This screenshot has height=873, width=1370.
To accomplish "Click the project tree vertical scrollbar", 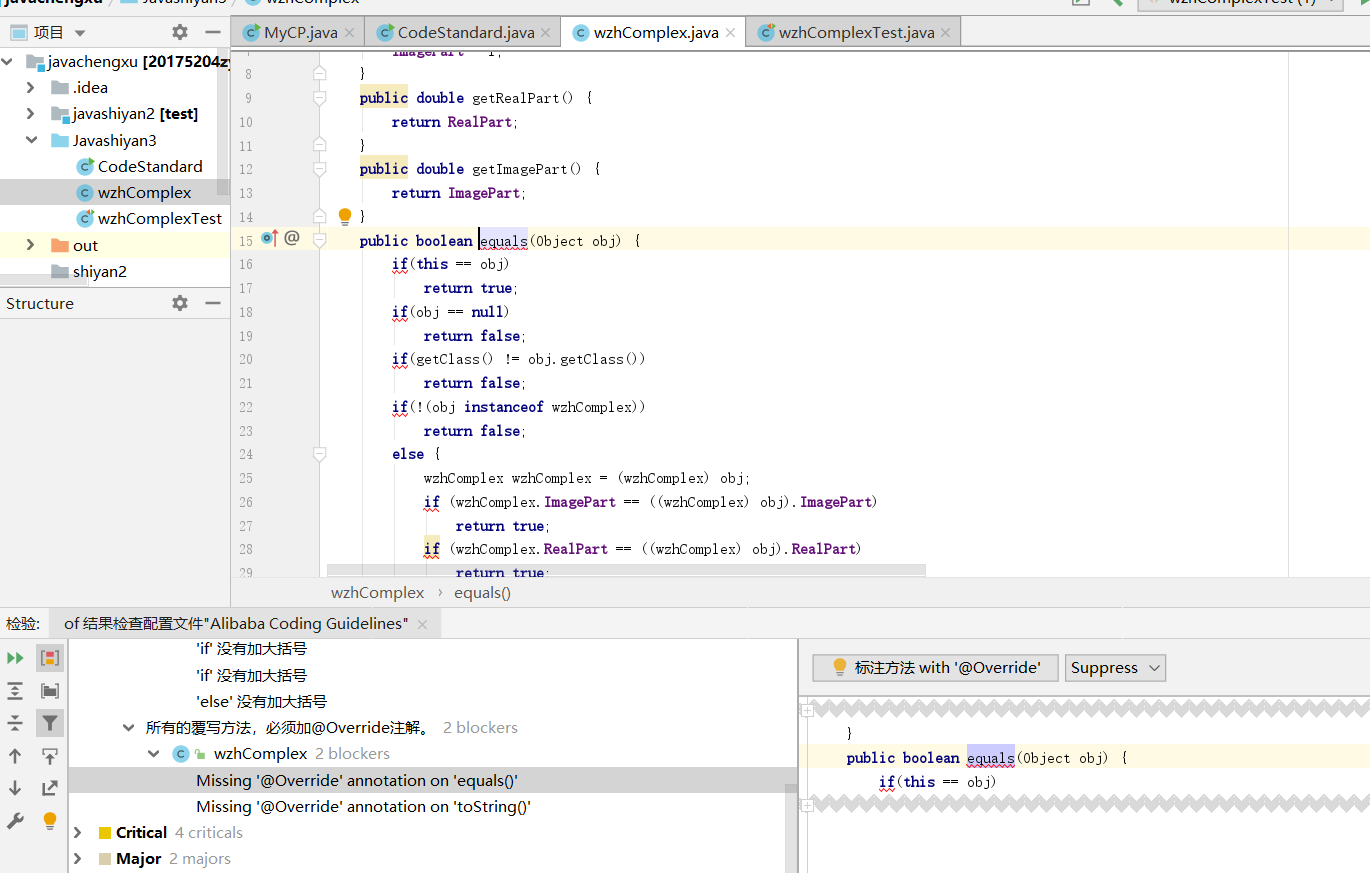I will pyautogui.click(x=223, y=120).
